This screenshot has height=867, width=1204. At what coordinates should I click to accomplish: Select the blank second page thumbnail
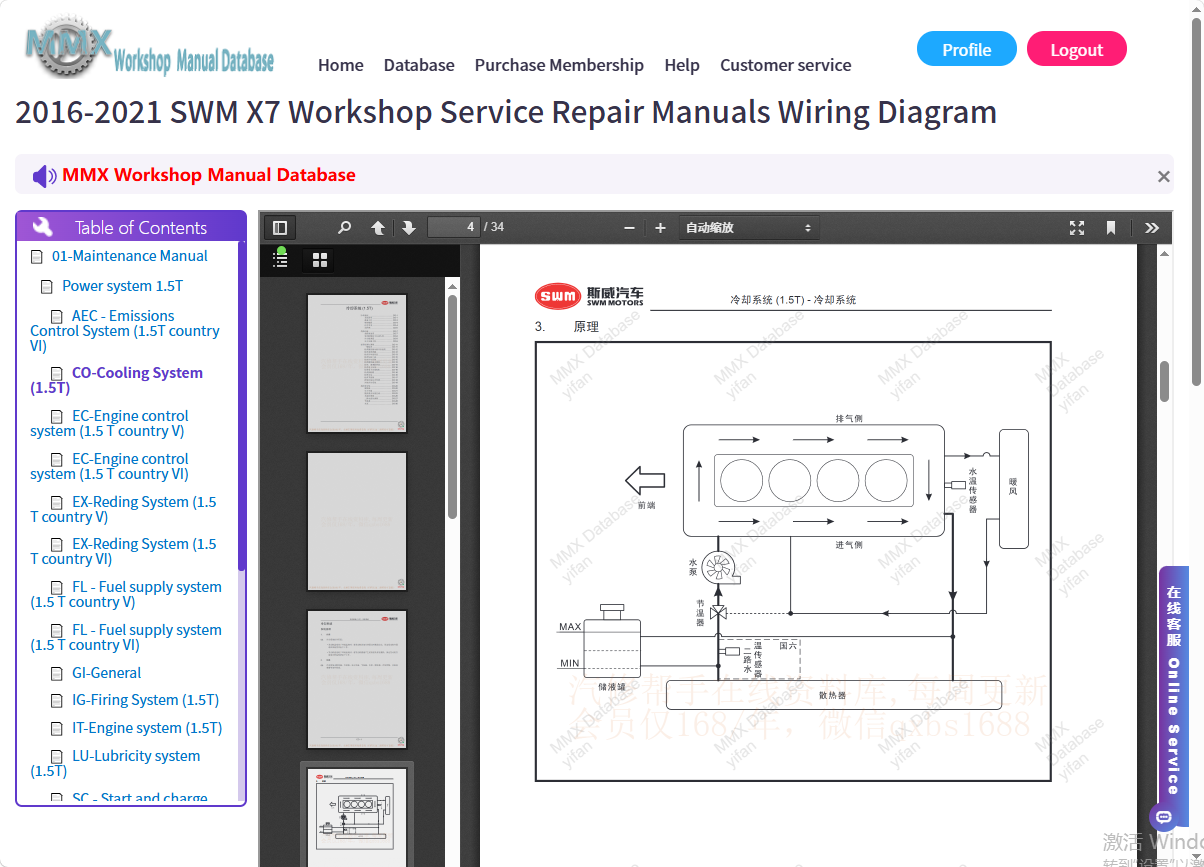coord(357,521)
